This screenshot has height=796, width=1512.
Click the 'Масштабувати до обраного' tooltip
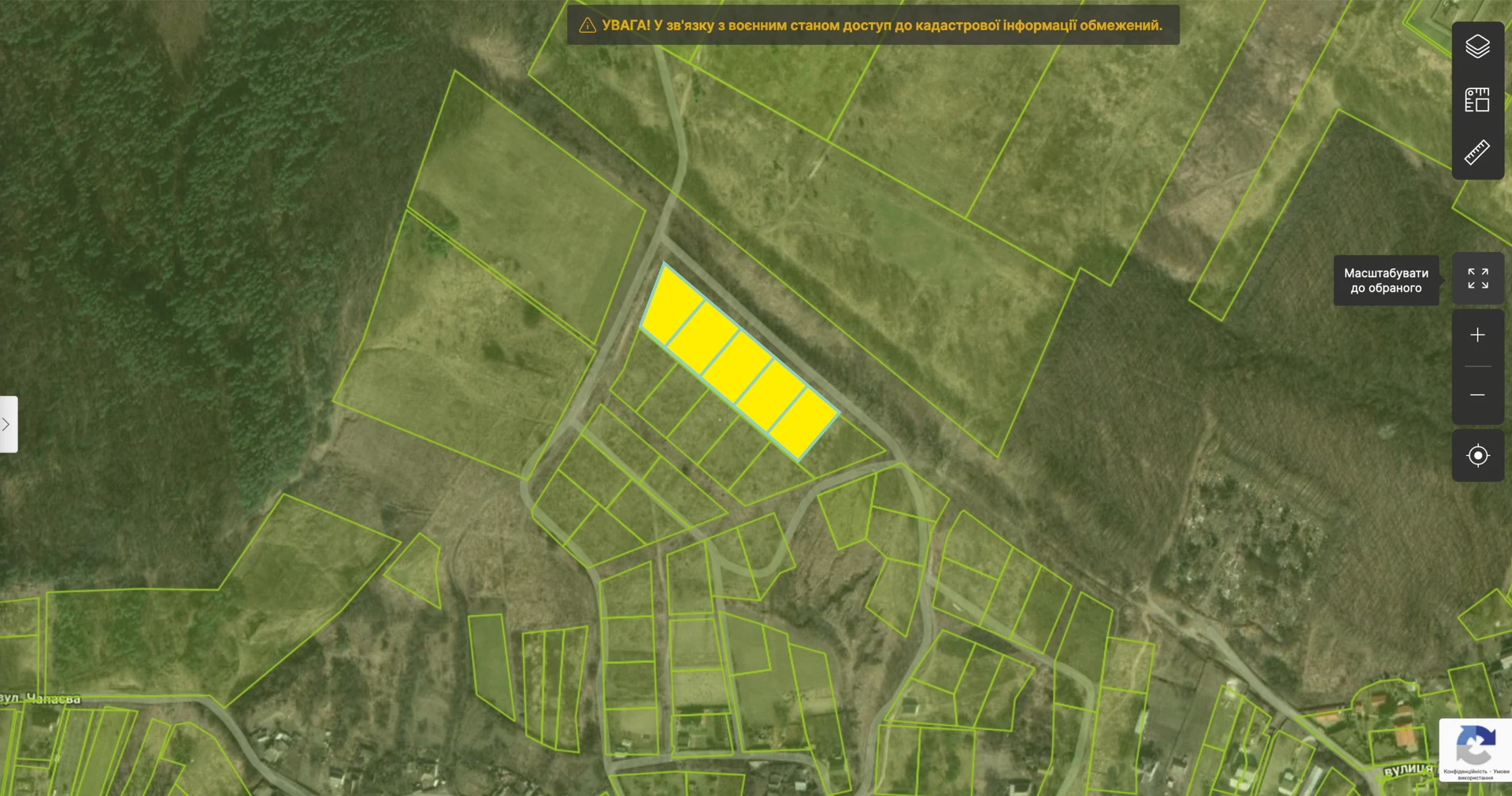coord(1386,280)
